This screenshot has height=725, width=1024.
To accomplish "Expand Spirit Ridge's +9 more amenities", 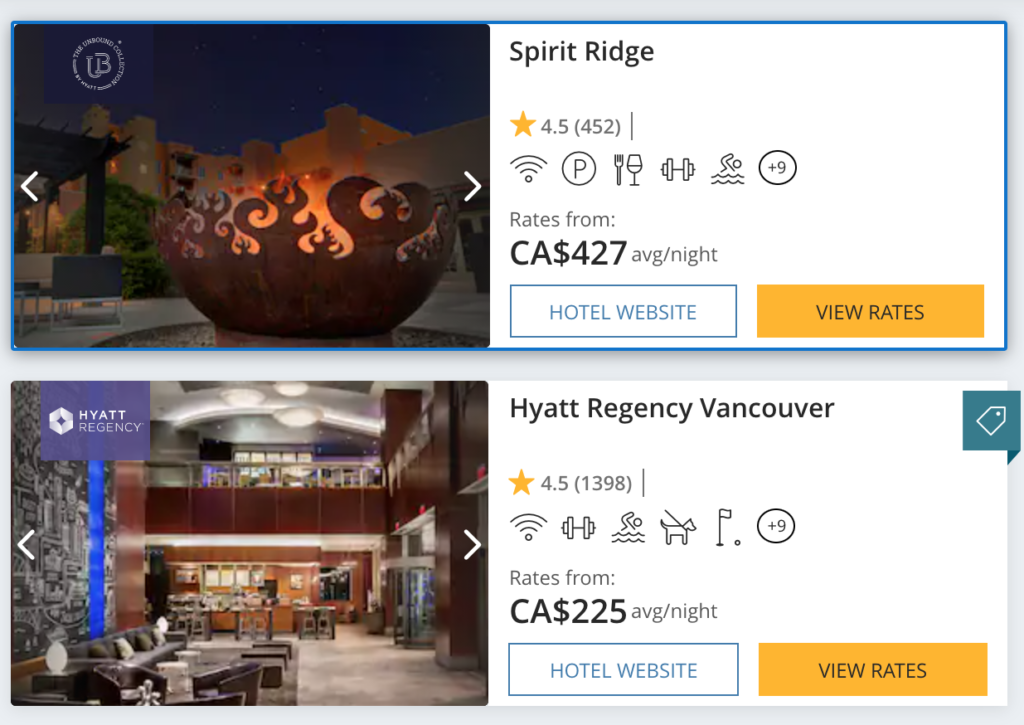I will pos(778,168).
